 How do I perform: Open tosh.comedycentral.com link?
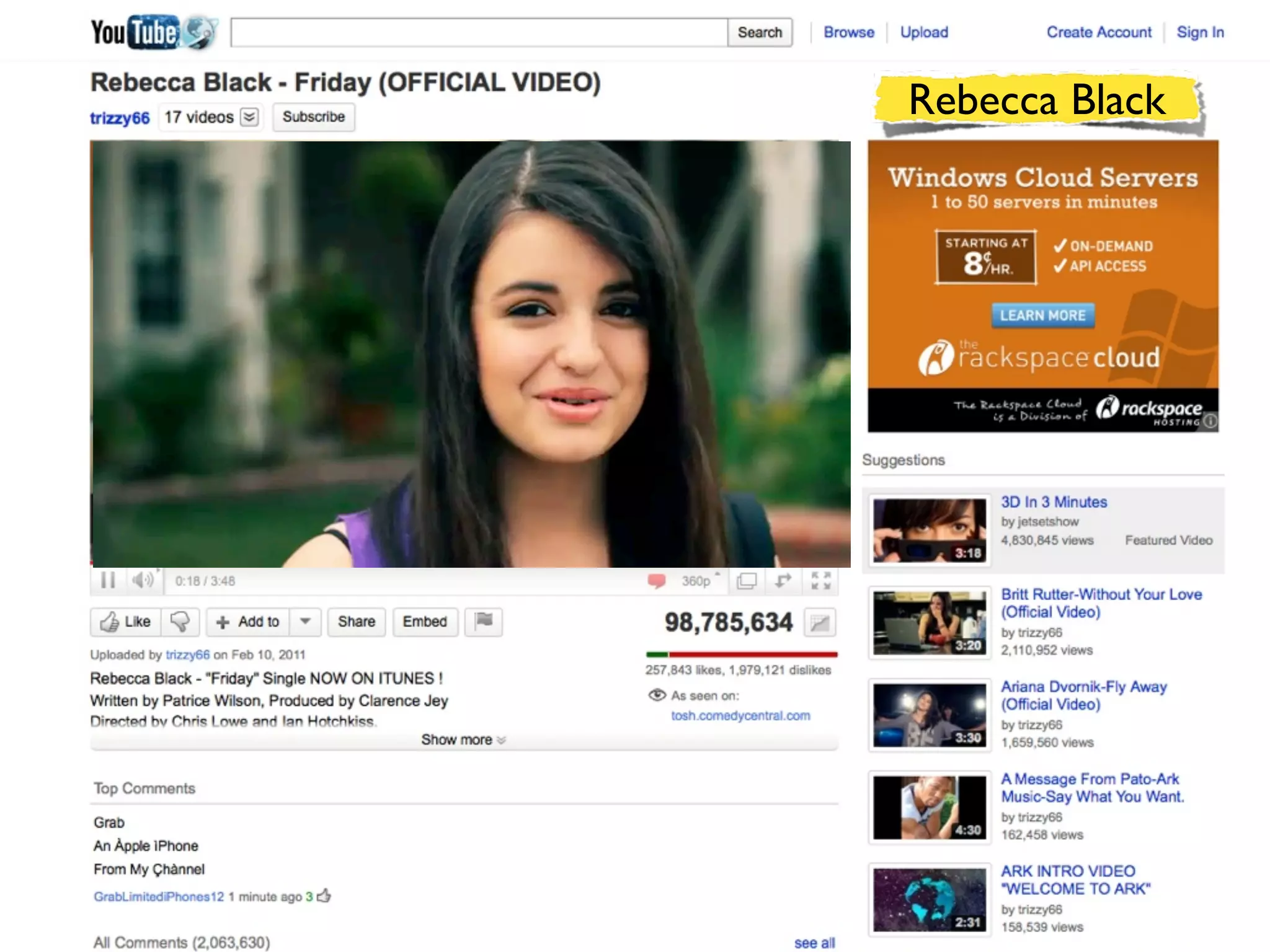coord(740,716)
